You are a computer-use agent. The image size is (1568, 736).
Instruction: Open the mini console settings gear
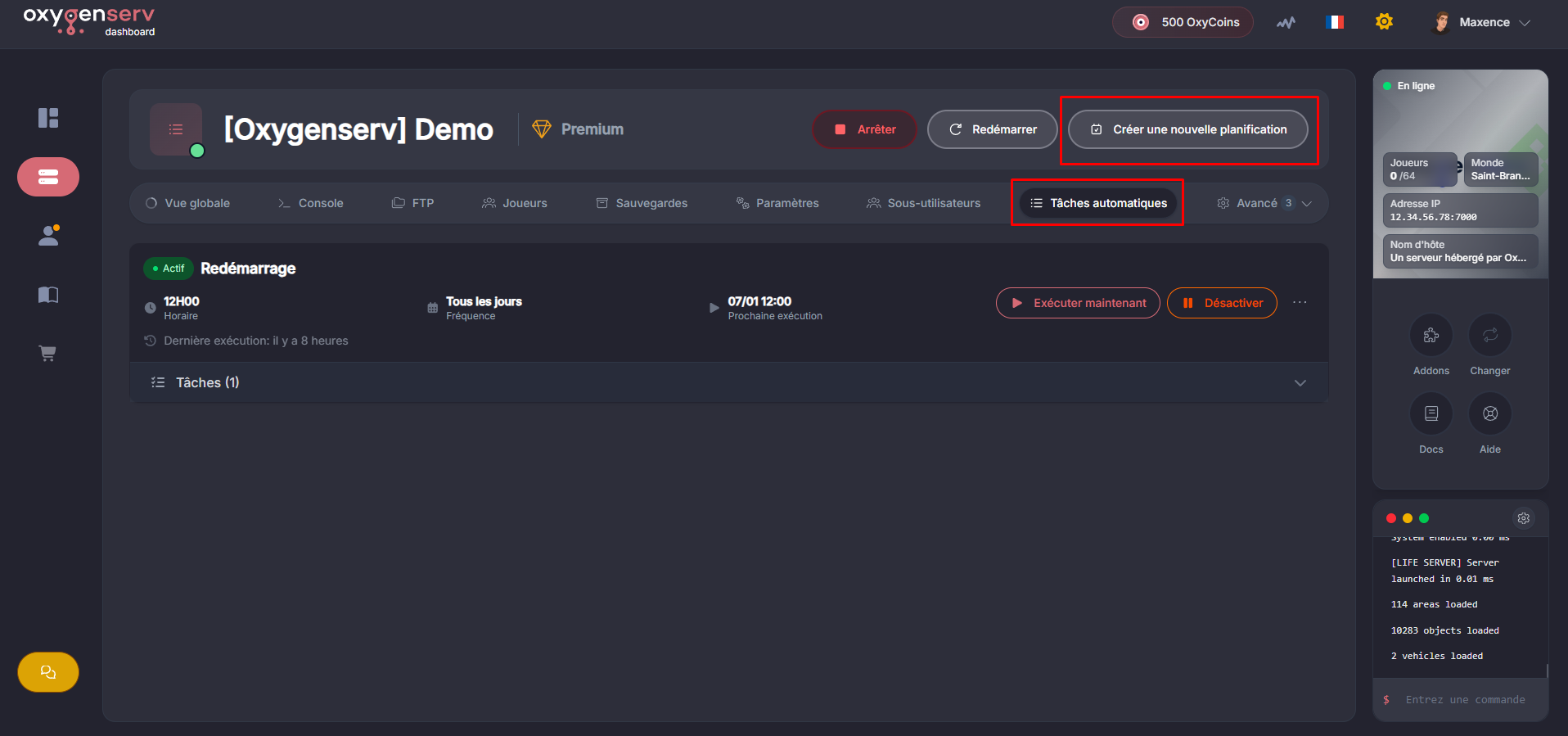1523,518
